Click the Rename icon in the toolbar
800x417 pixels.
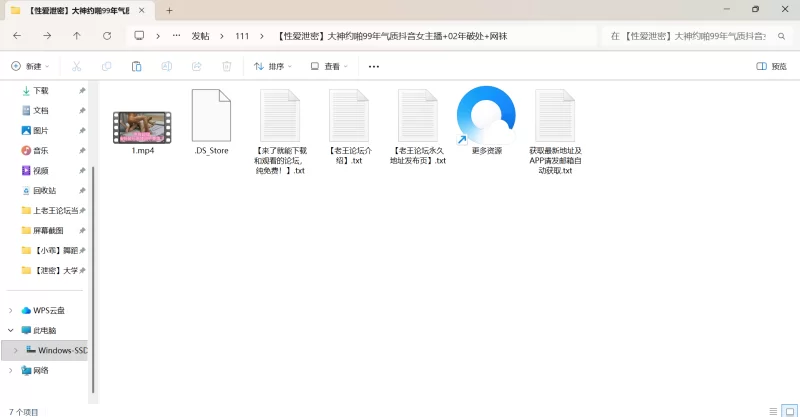tap(166, 66)
